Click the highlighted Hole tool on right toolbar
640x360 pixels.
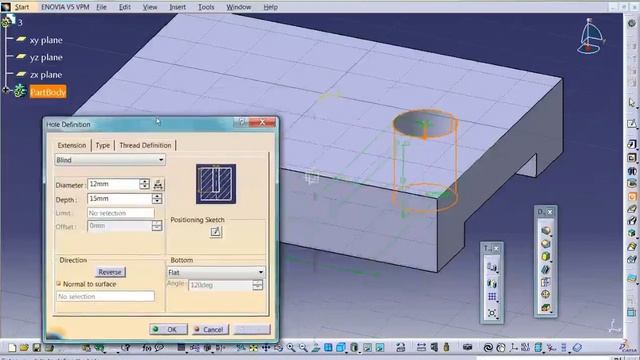coord(632,197)
